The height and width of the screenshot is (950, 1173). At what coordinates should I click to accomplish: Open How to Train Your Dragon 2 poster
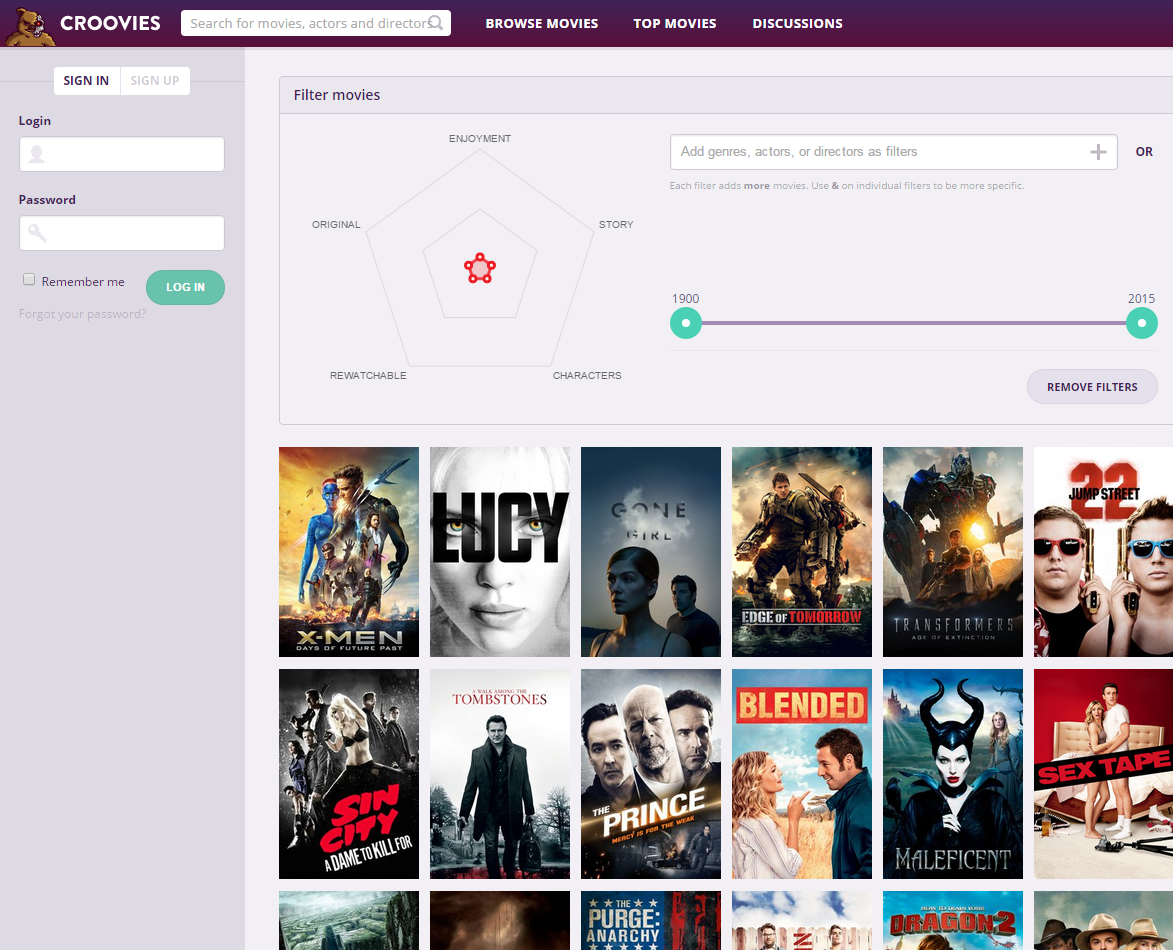(x=953, y=921)
